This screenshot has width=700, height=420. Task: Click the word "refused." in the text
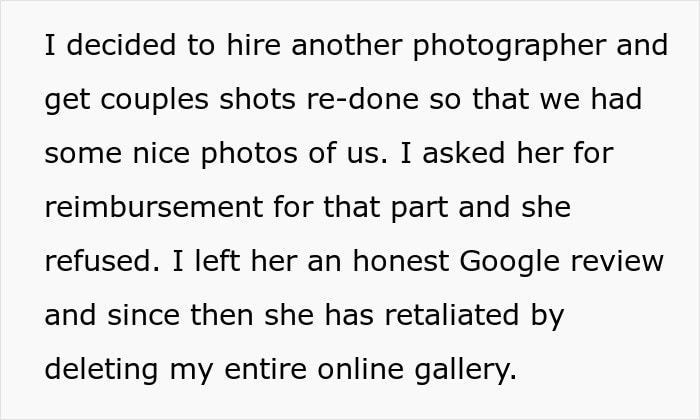tap(102, 261)
